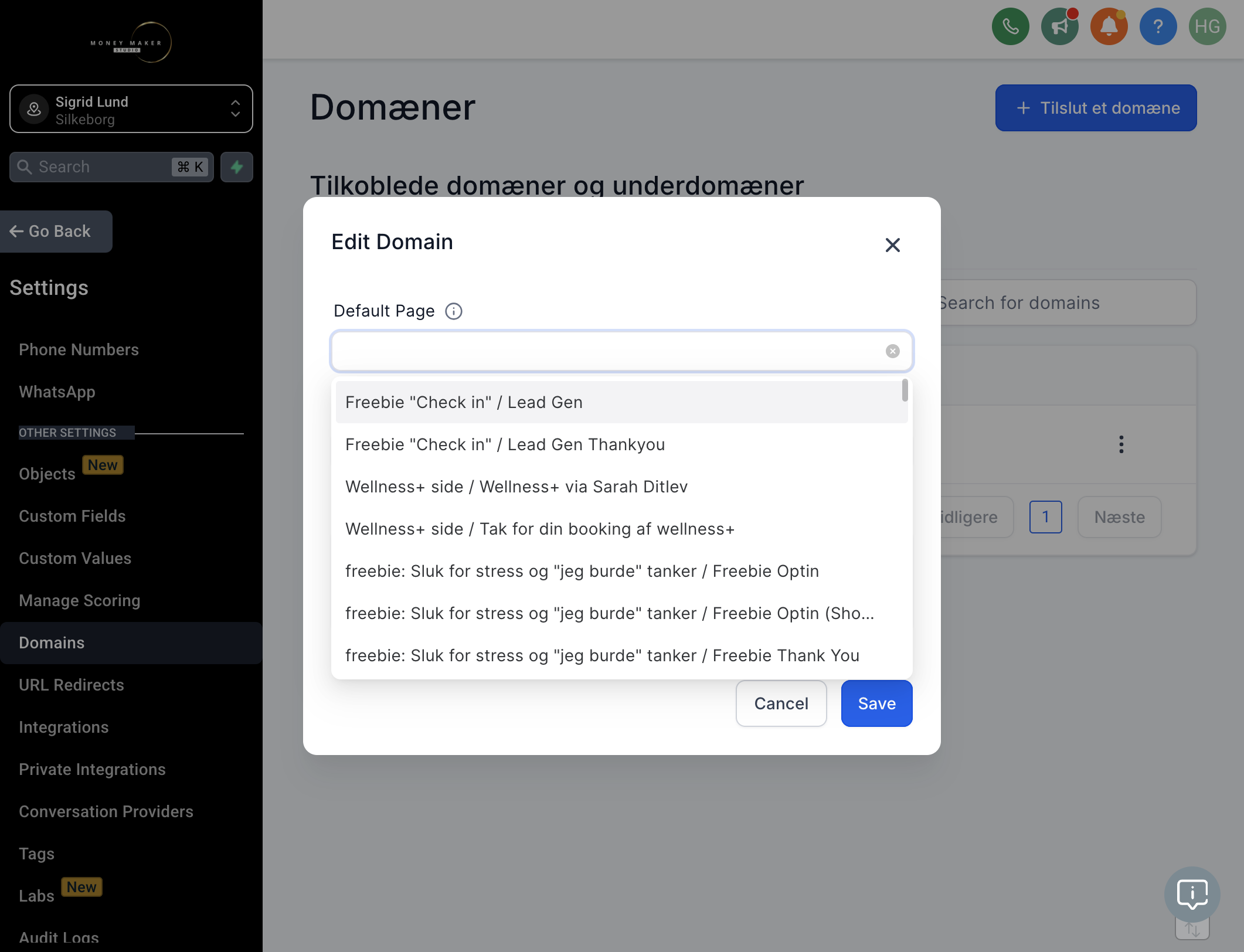
Task: Click the Default Page info icon
Action: tap(454, 311)
